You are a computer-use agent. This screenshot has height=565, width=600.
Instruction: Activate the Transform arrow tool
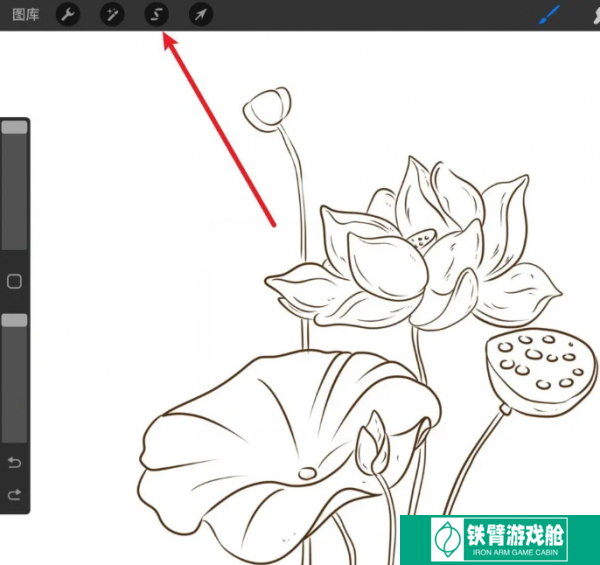[201, 15]
